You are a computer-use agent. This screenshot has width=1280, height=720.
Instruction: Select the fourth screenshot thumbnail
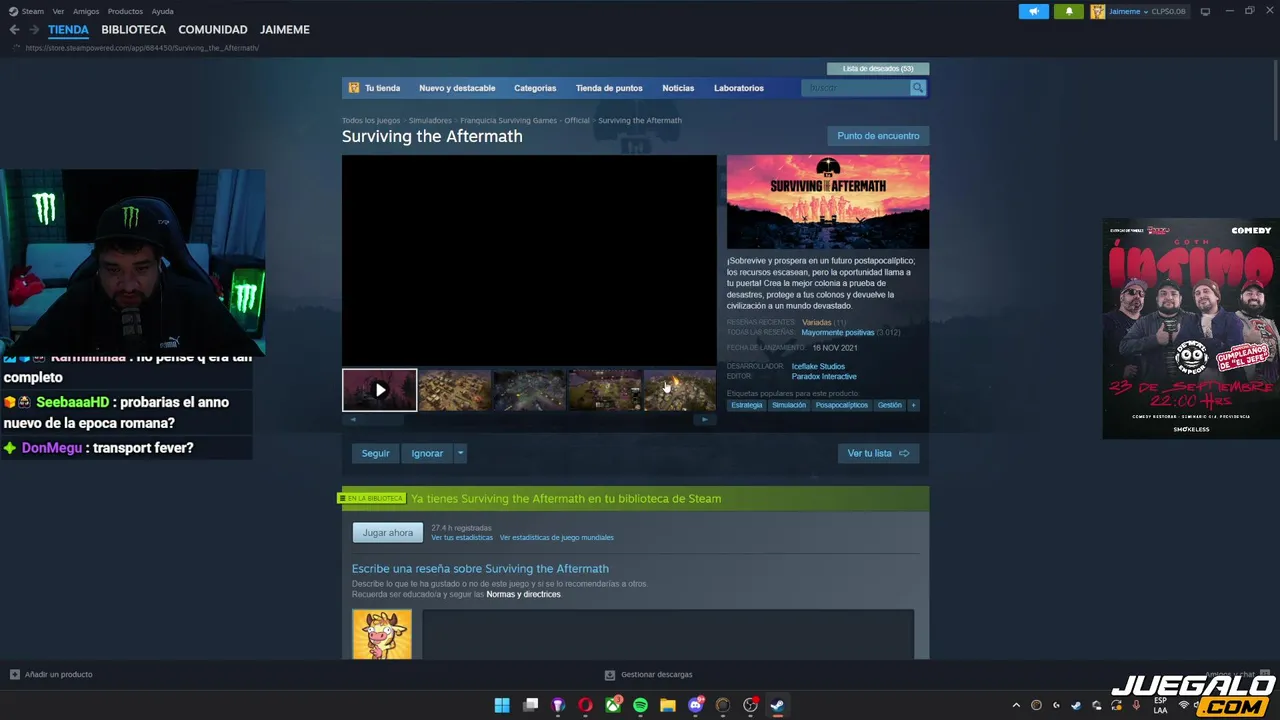point(604,390)
